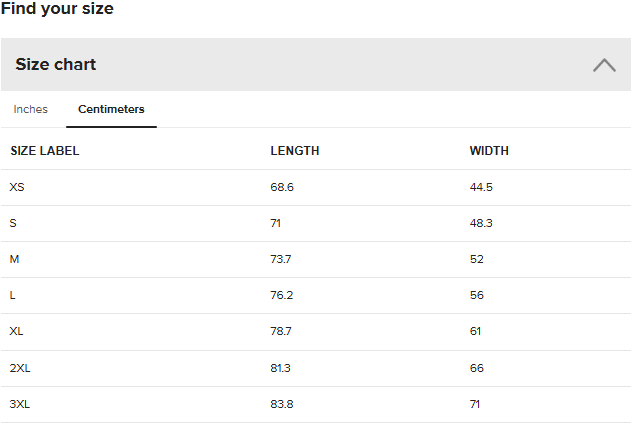The width and height of the screenshot is (634, 434).
Task: Click the 48.3 width value for S
Action: (481, 223)
